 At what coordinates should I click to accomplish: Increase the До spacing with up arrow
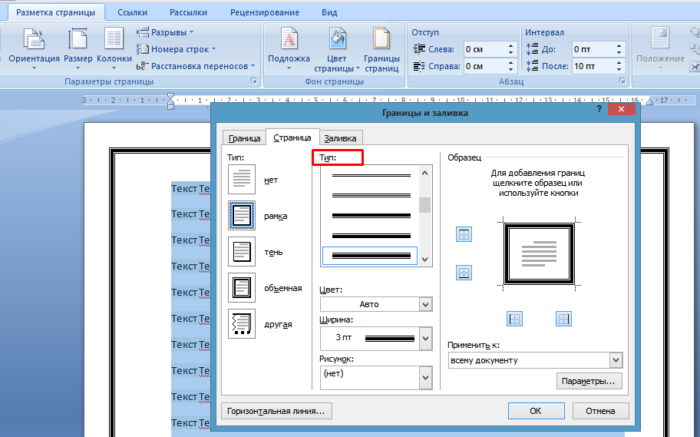click(619, 46)
